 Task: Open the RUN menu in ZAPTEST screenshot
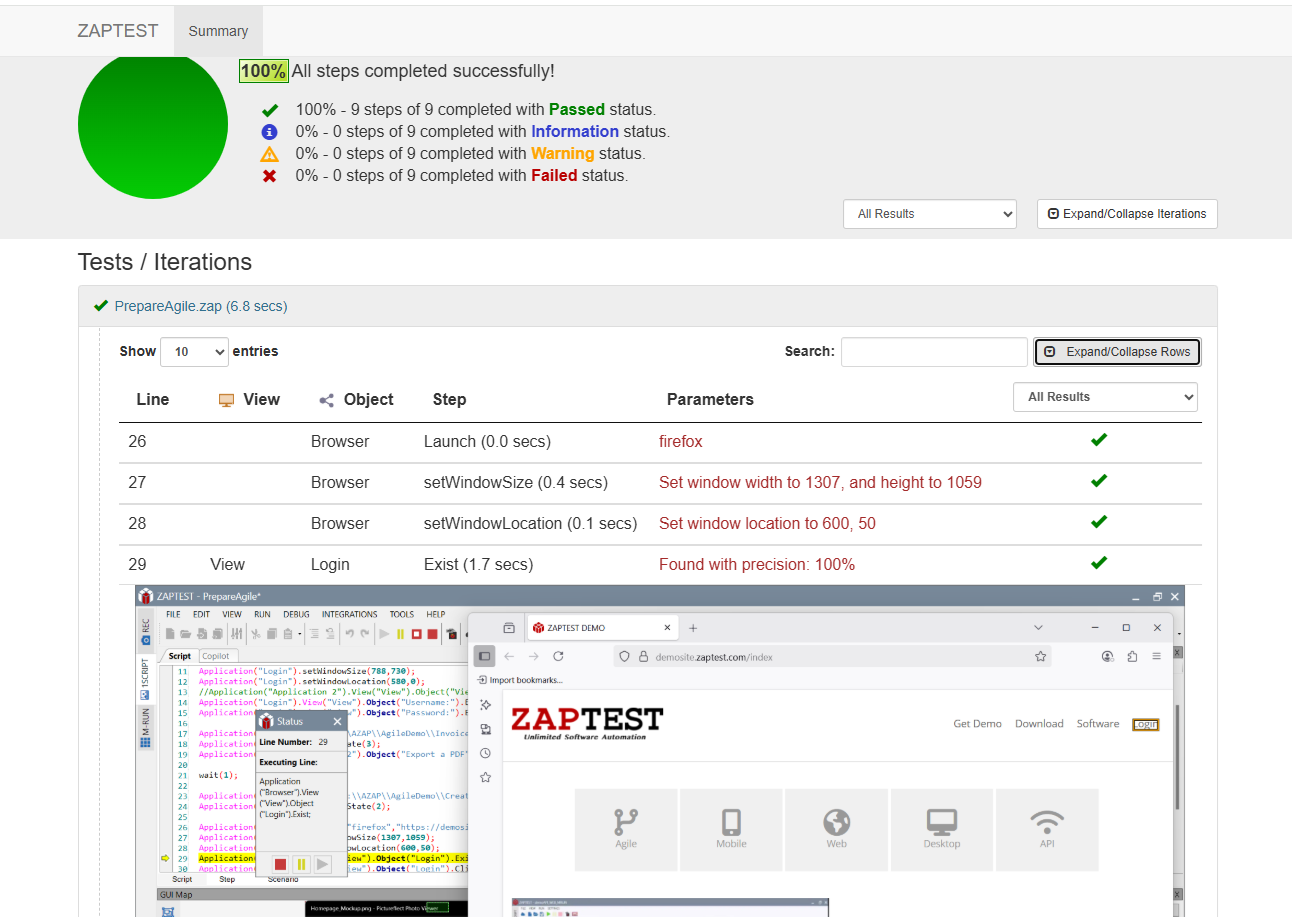pos(262,614)
